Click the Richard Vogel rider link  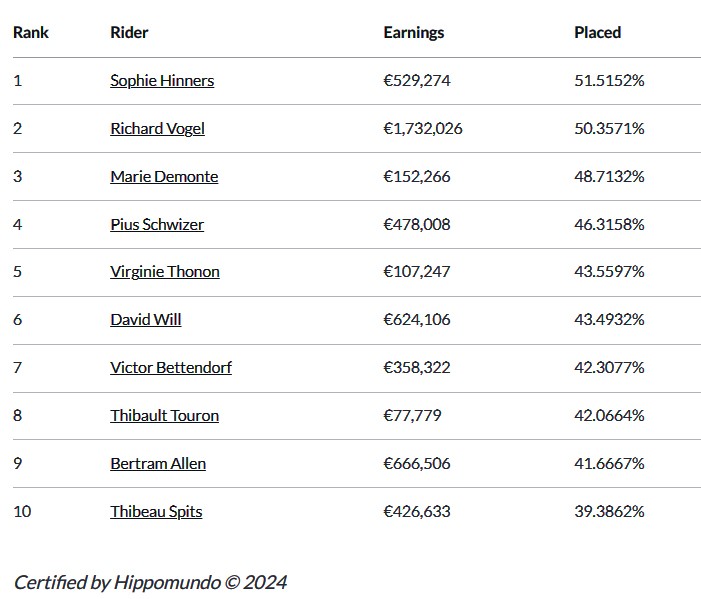(157, 129)
